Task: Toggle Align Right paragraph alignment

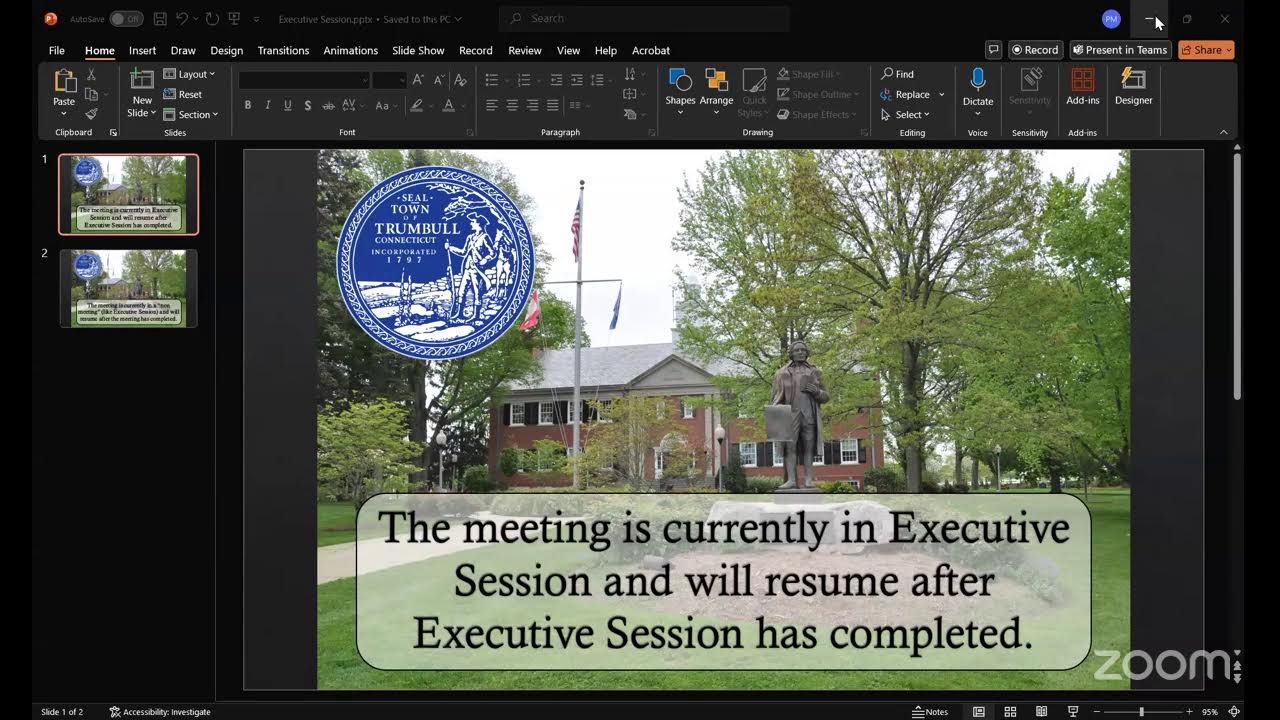Action: click(531, 105)
